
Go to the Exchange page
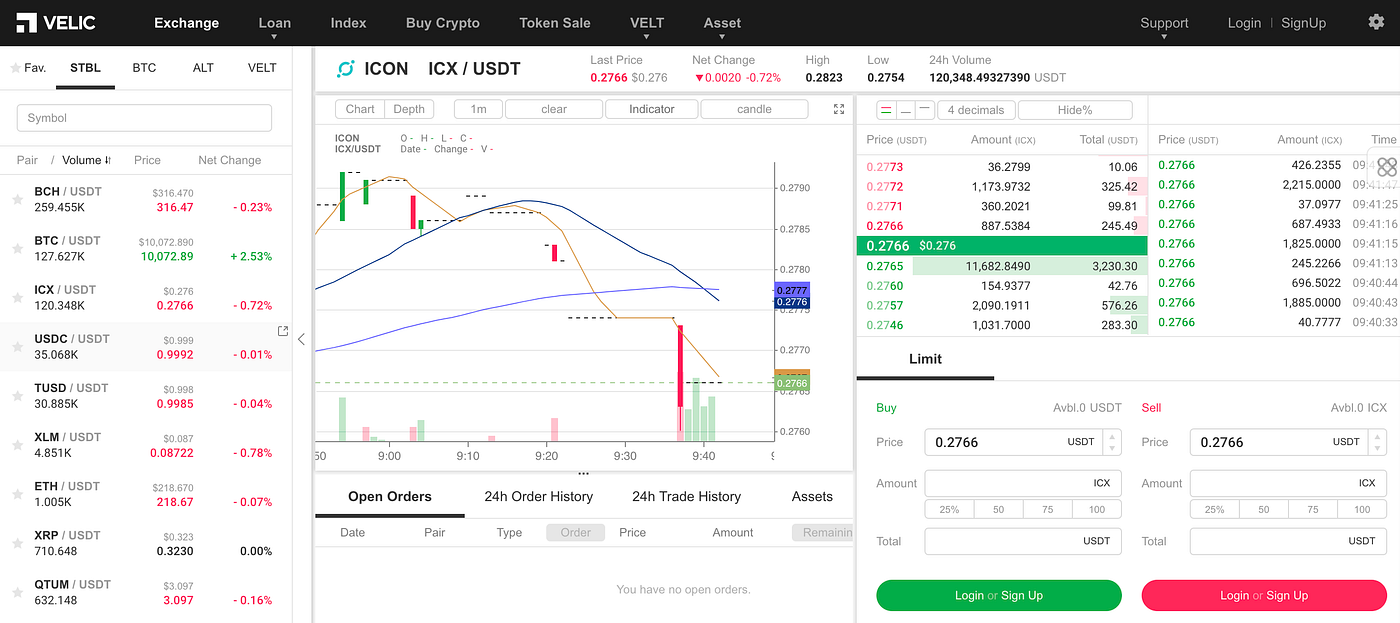pyautogui.click(x=186, y=22)
